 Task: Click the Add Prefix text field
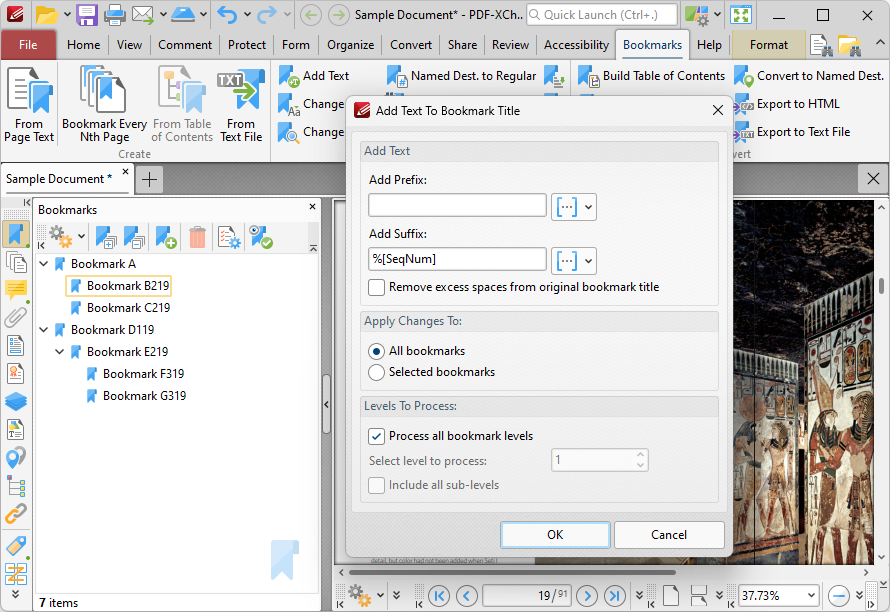[x=457, y=205]
